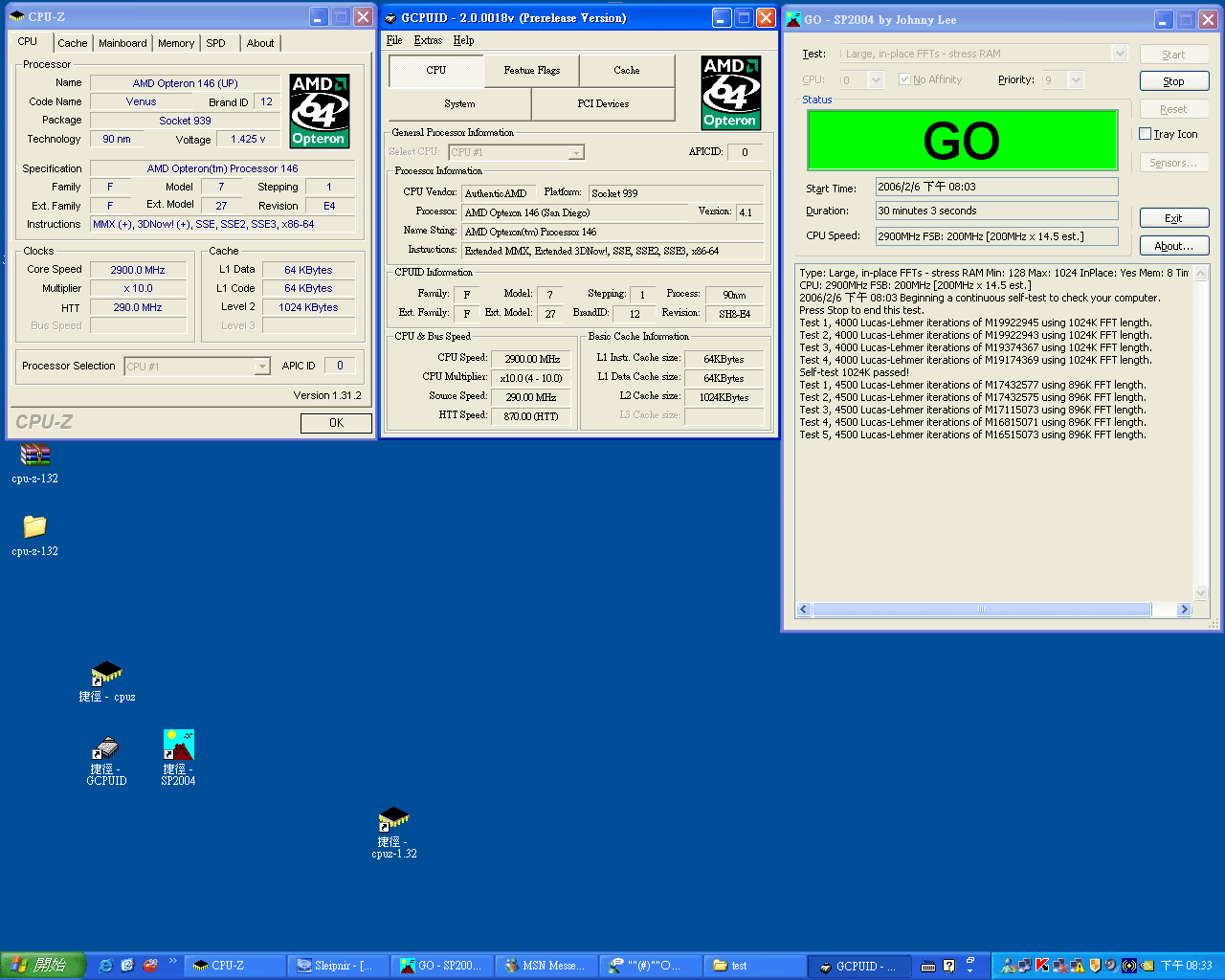Click the Duration field in SP2004
This screenshot has width=1225, height=980.
996,211
